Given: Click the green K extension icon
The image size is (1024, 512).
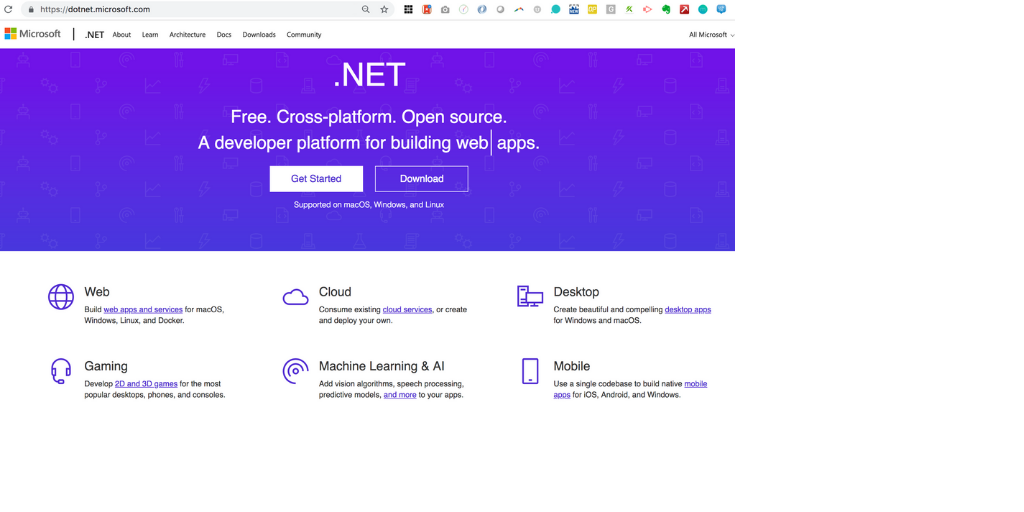Looking at the screenshot, I should (629, 9).
